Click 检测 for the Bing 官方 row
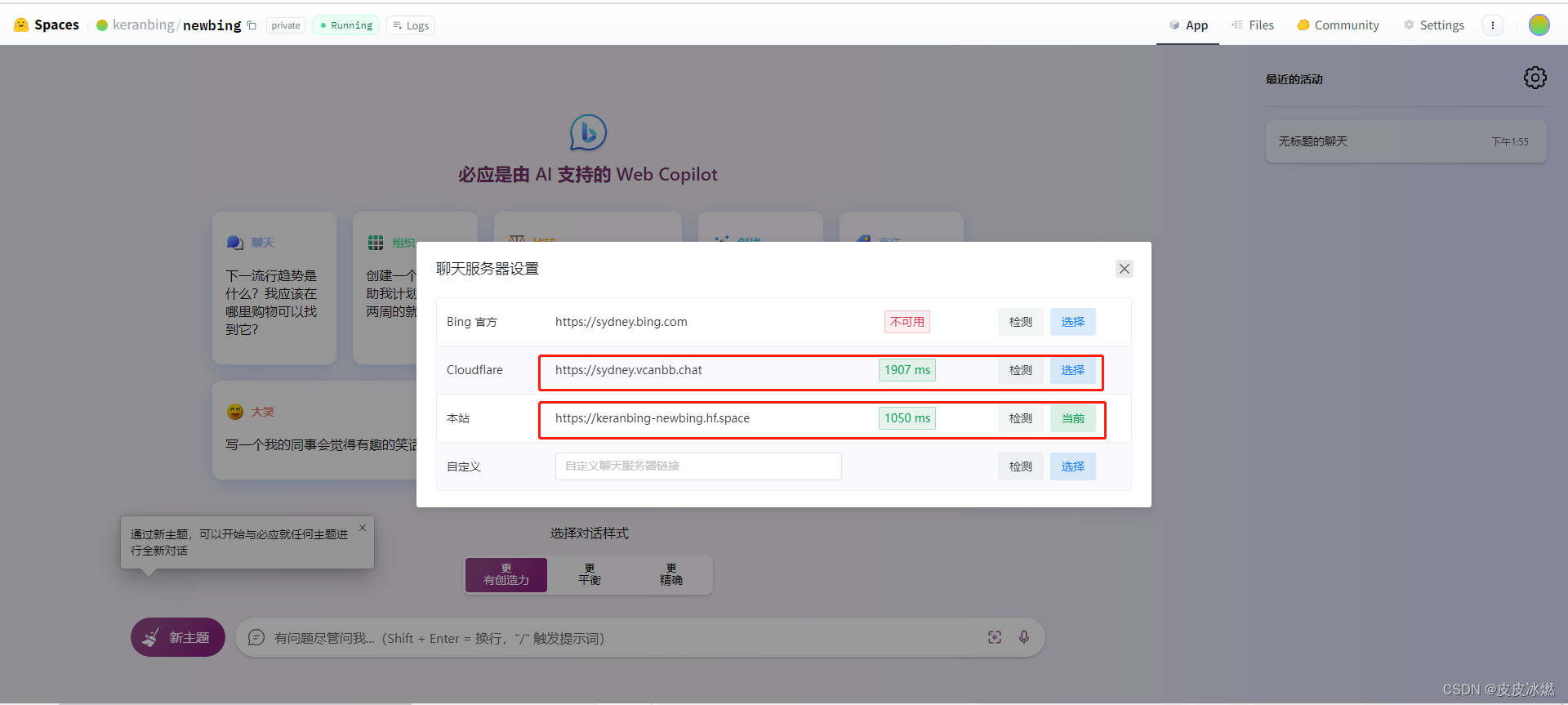 point(1021,322)
